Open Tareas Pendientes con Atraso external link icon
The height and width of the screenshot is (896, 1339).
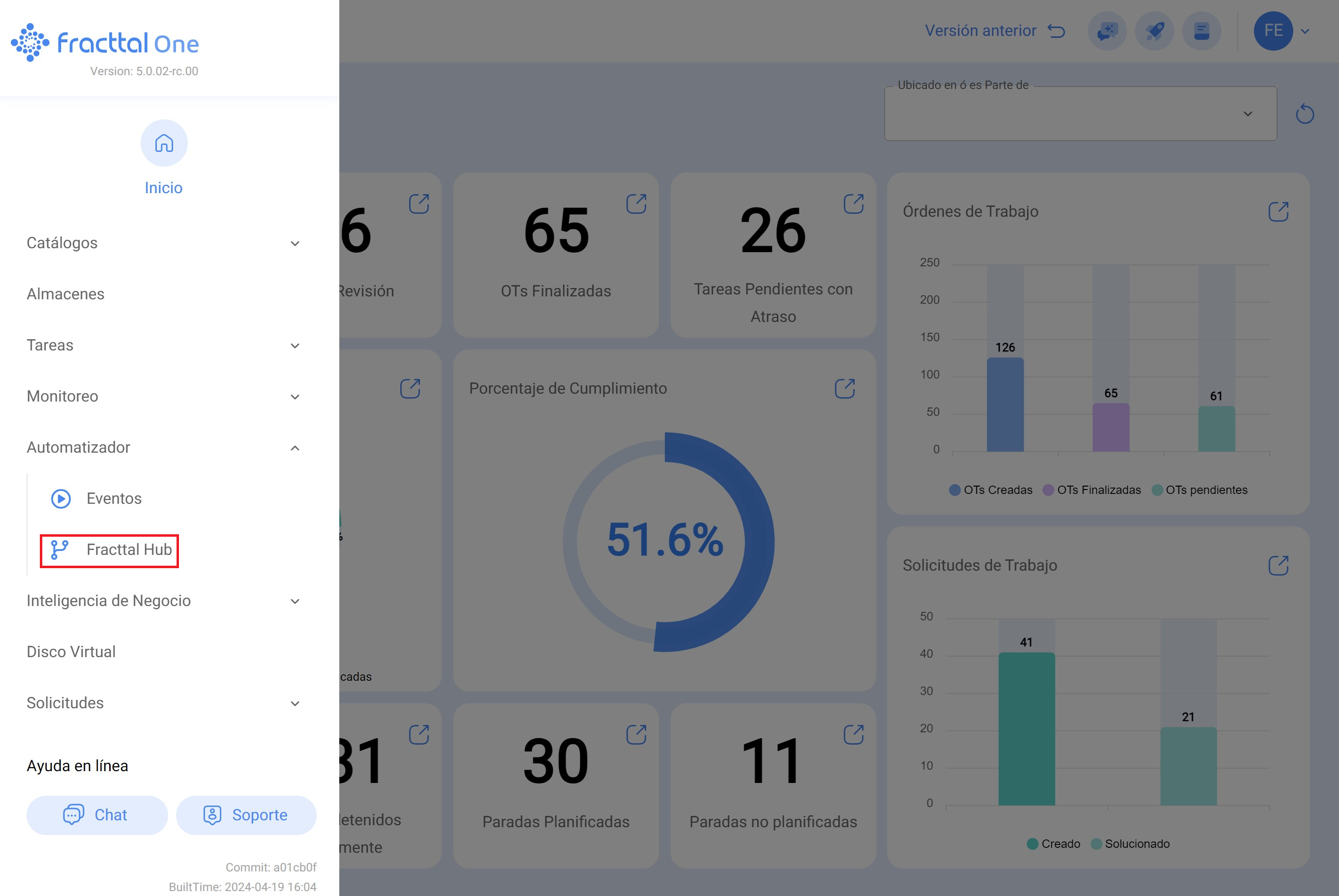pos(854,204)
